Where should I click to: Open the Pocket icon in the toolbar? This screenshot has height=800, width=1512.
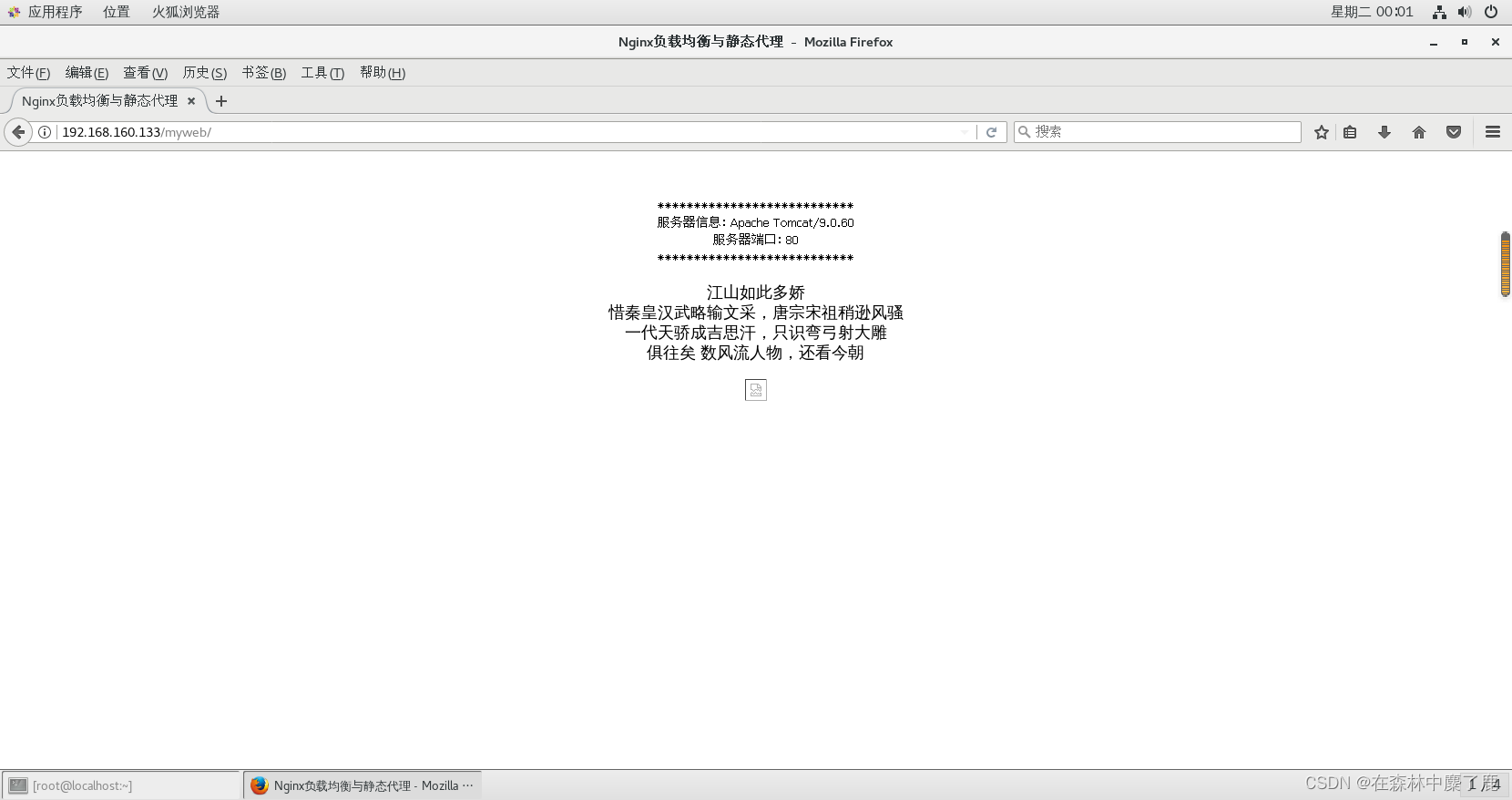(x=1454, y=132)
